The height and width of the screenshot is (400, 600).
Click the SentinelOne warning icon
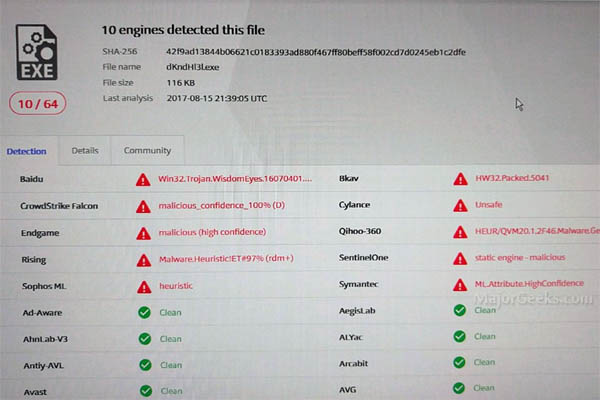(460, 258)
